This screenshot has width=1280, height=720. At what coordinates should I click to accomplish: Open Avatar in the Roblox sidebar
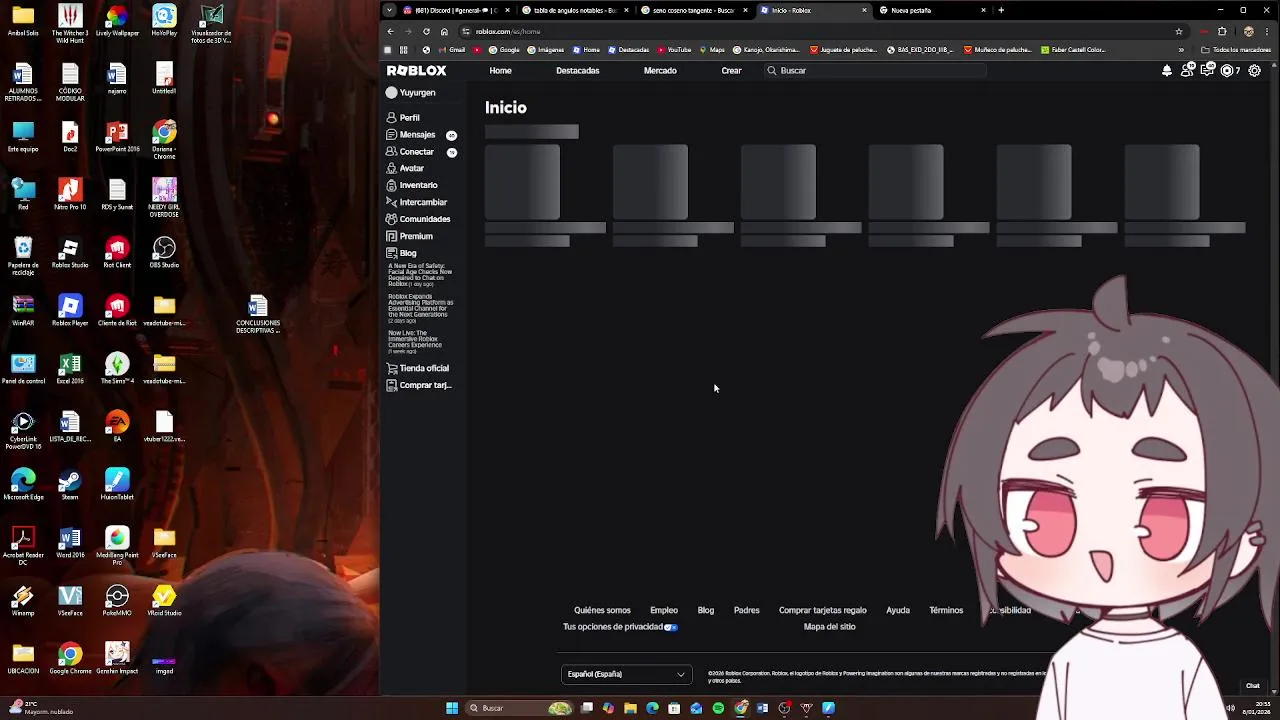(x=405, y=169)
